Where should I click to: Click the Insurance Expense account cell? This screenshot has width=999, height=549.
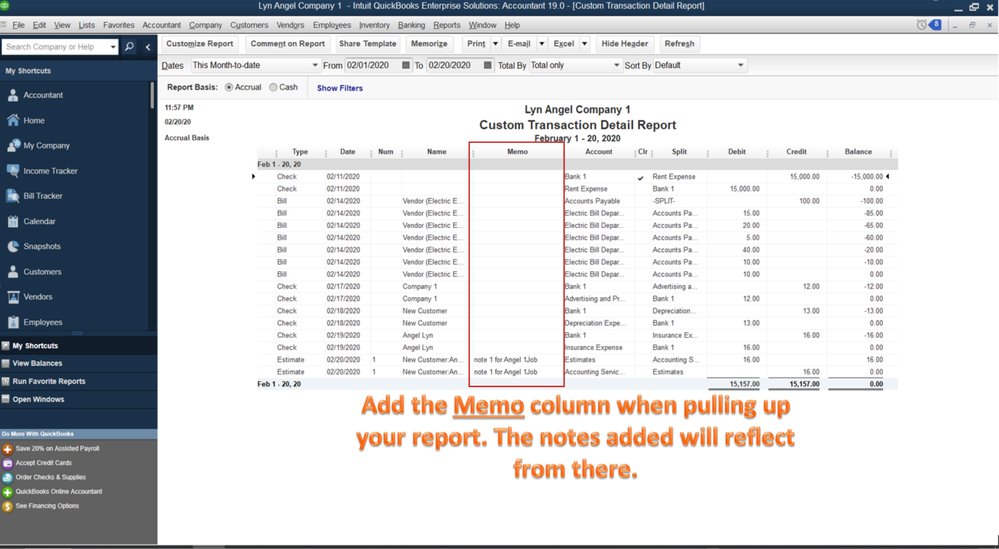pos(593,347)
